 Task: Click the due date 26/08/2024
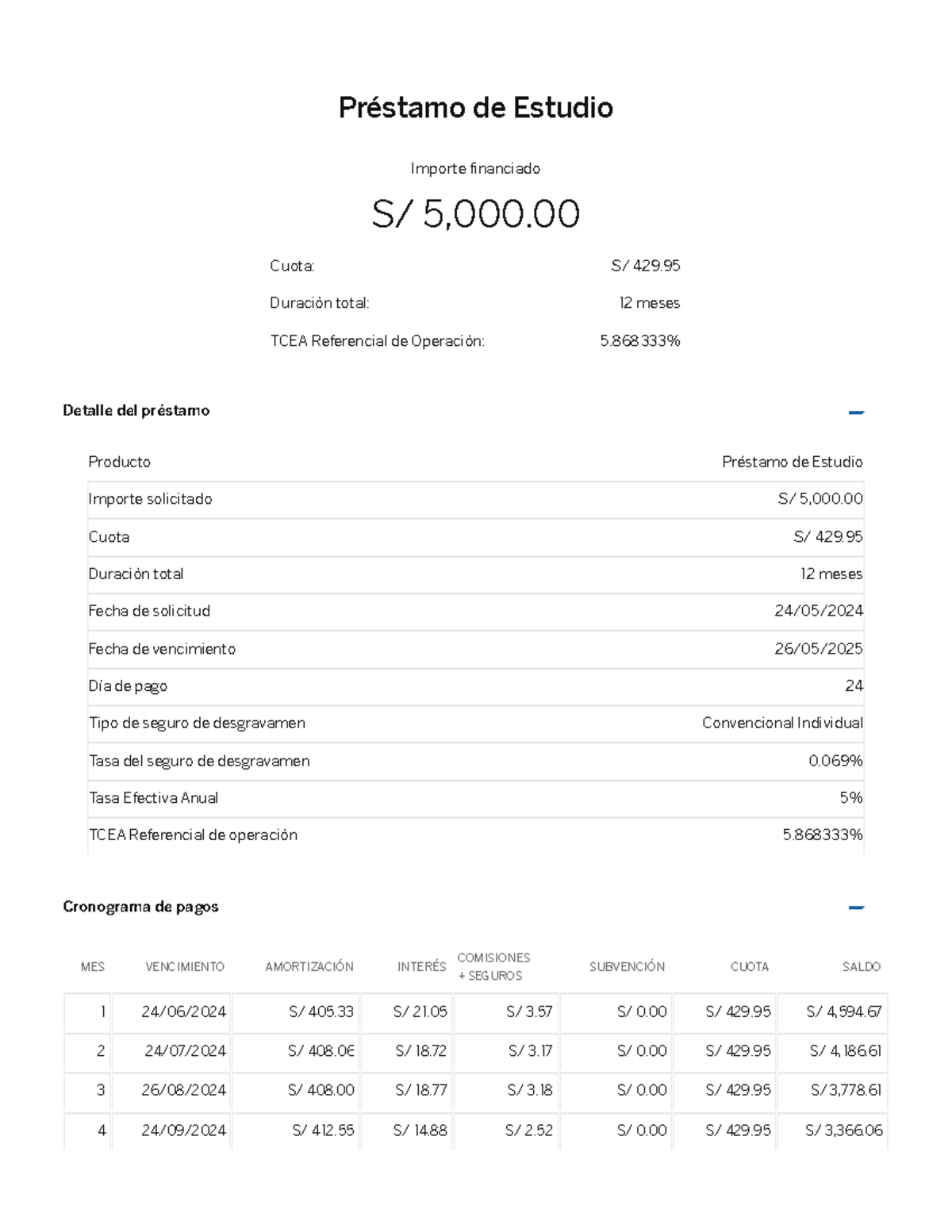[x=184, y=1090]
